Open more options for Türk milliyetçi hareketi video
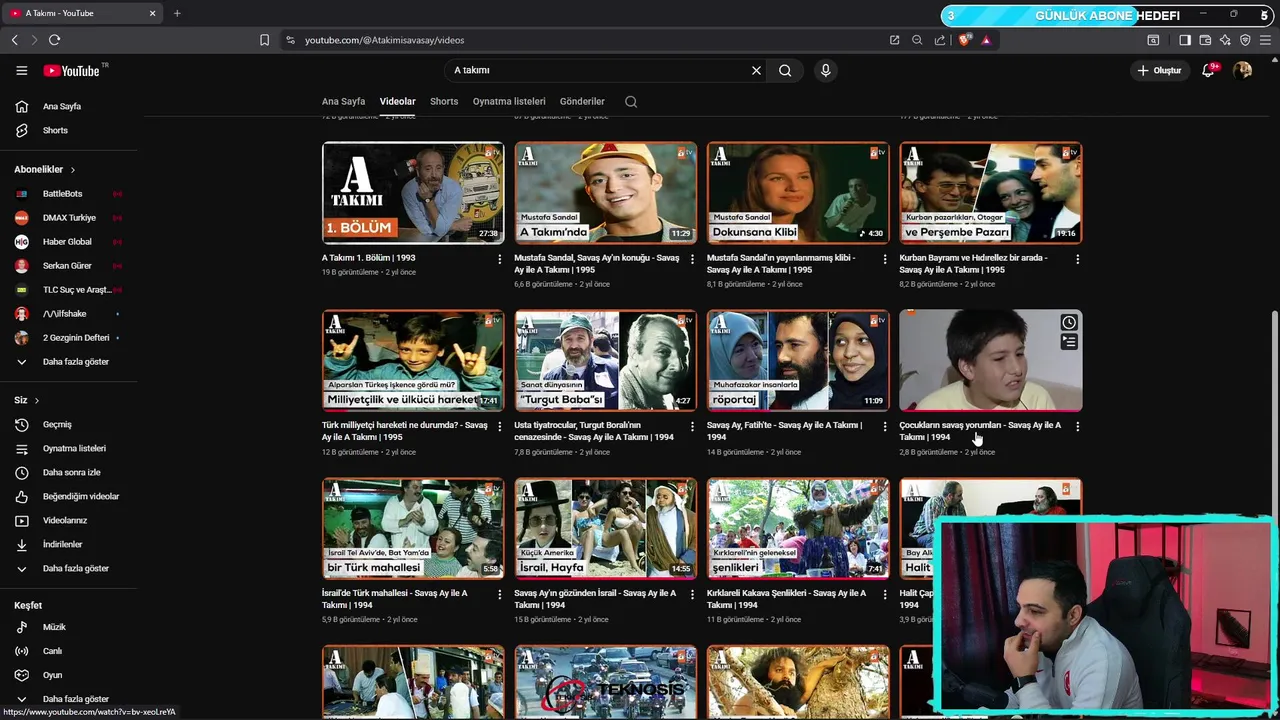The height and width of the screenshot is (720, 1280). pyautogui.click(x=500, y=427)
